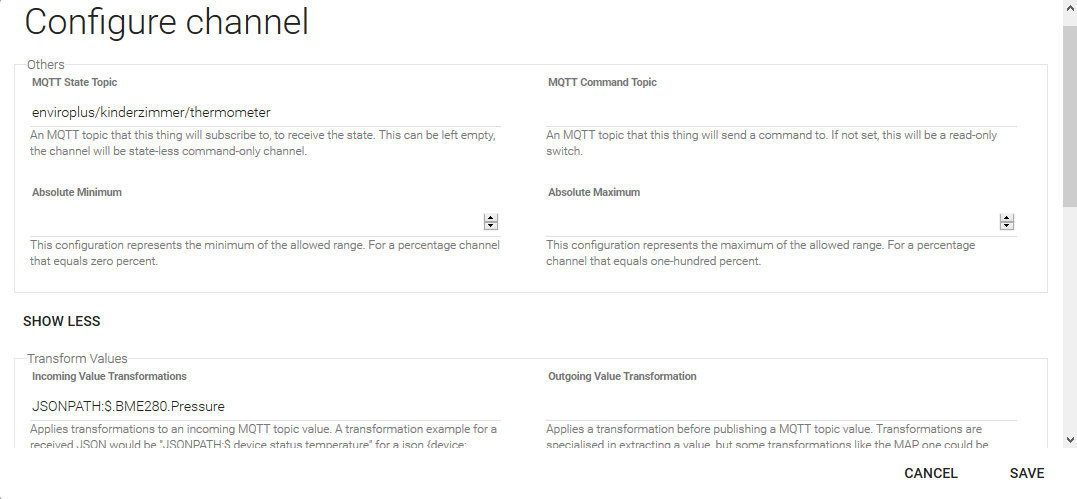
Task: Select the Absolute Maximum number field
Action: pyautogui.click(x=770, y=222)
